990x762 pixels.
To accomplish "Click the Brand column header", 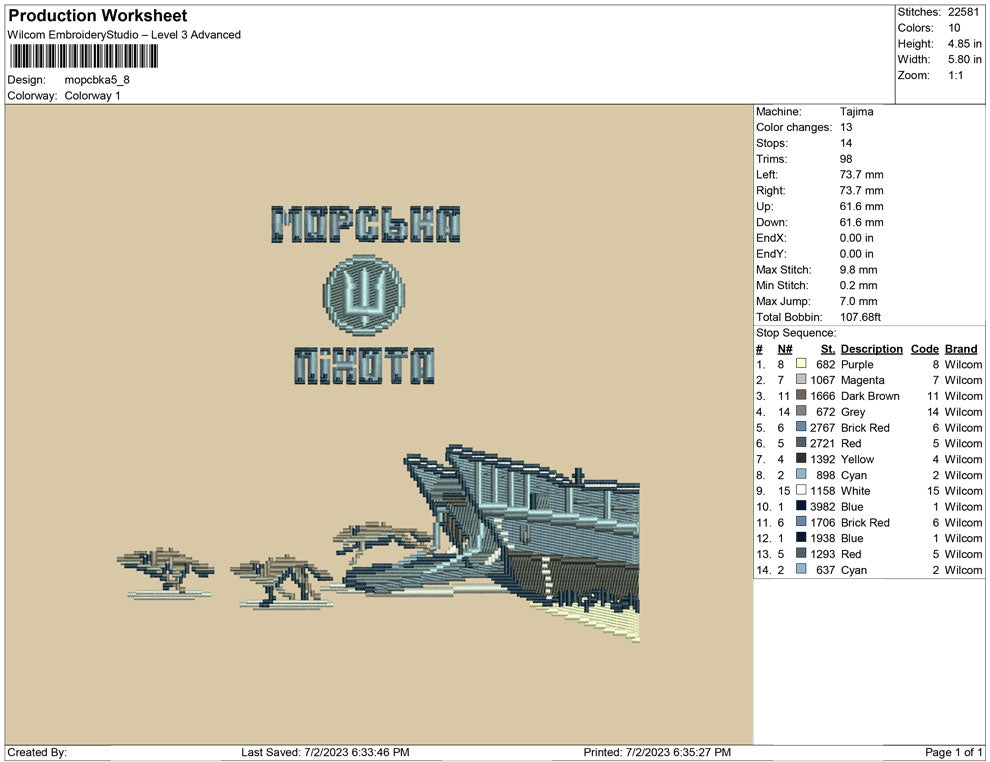I will pyautogui.click(x=960, y=349).
